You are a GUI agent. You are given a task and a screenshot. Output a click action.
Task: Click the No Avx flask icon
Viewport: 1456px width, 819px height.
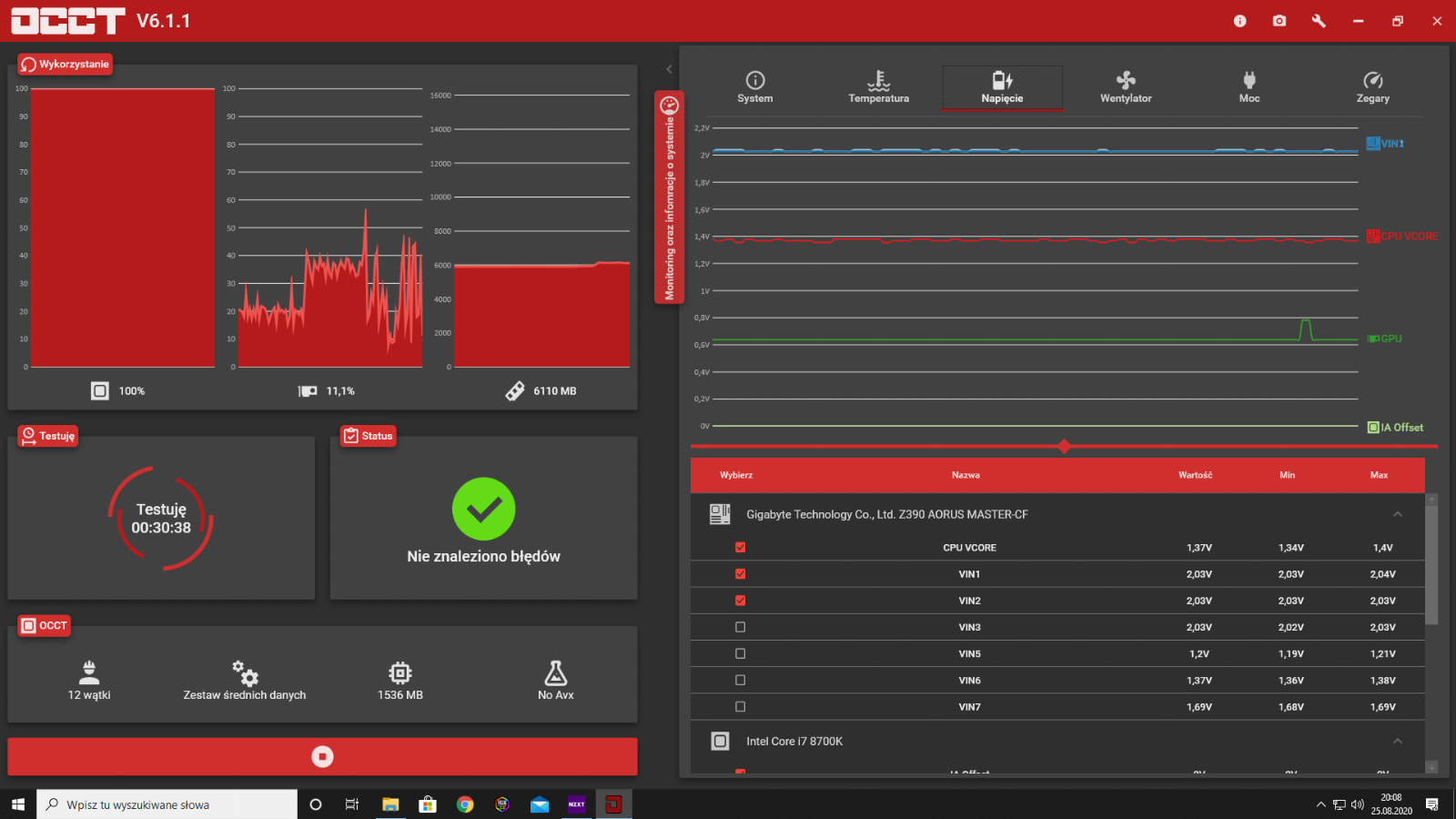556,672
